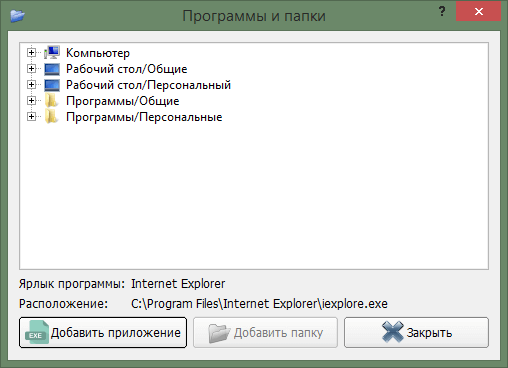Screen dimensions: 508x368
Task: Expand the Программы/Персональные node
Action: point(31,116)
